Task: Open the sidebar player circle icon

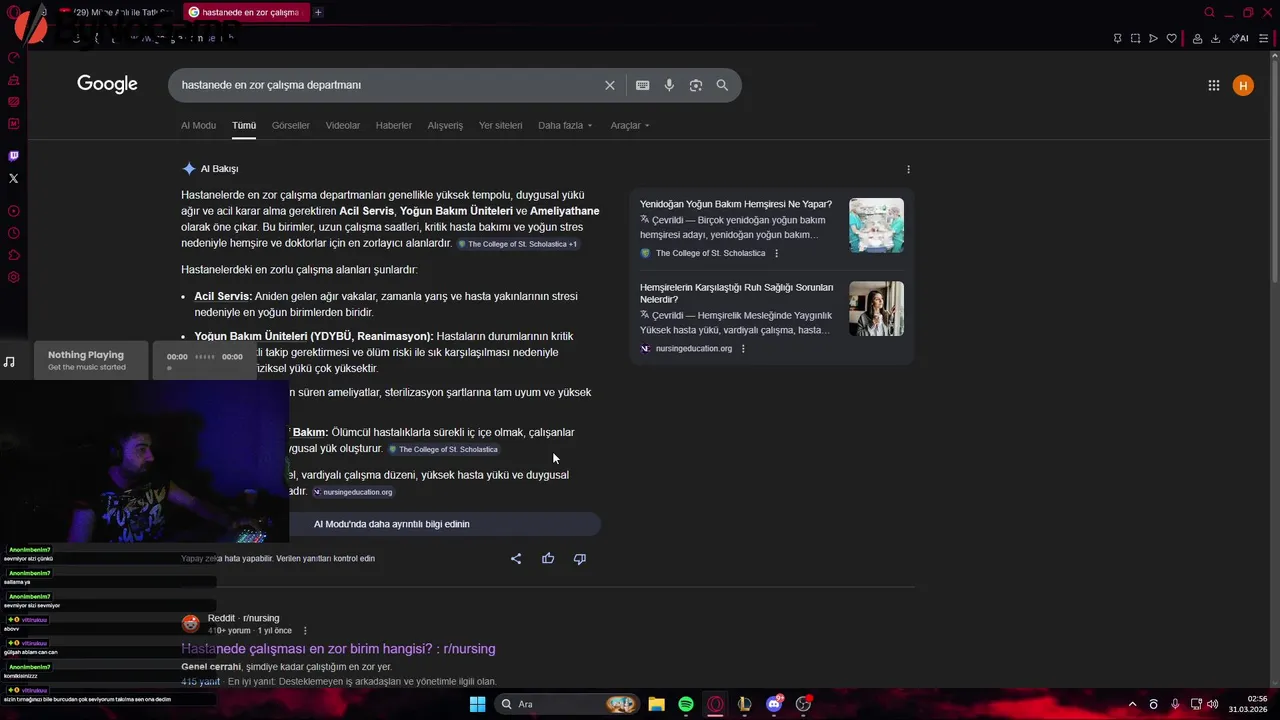Action: [13, 211]
